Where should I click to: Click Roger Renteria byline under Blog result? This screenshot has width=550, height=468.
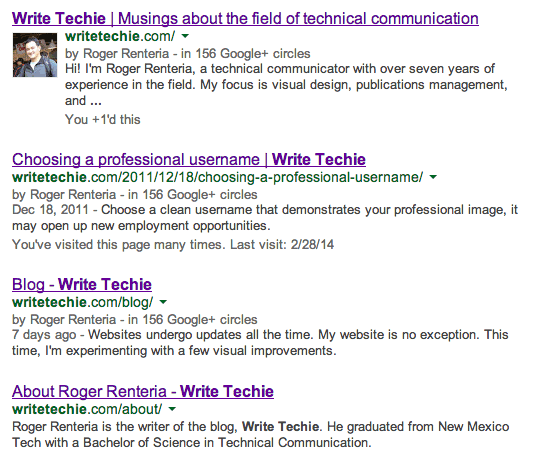pyautogui.click(x=73, y=320)
